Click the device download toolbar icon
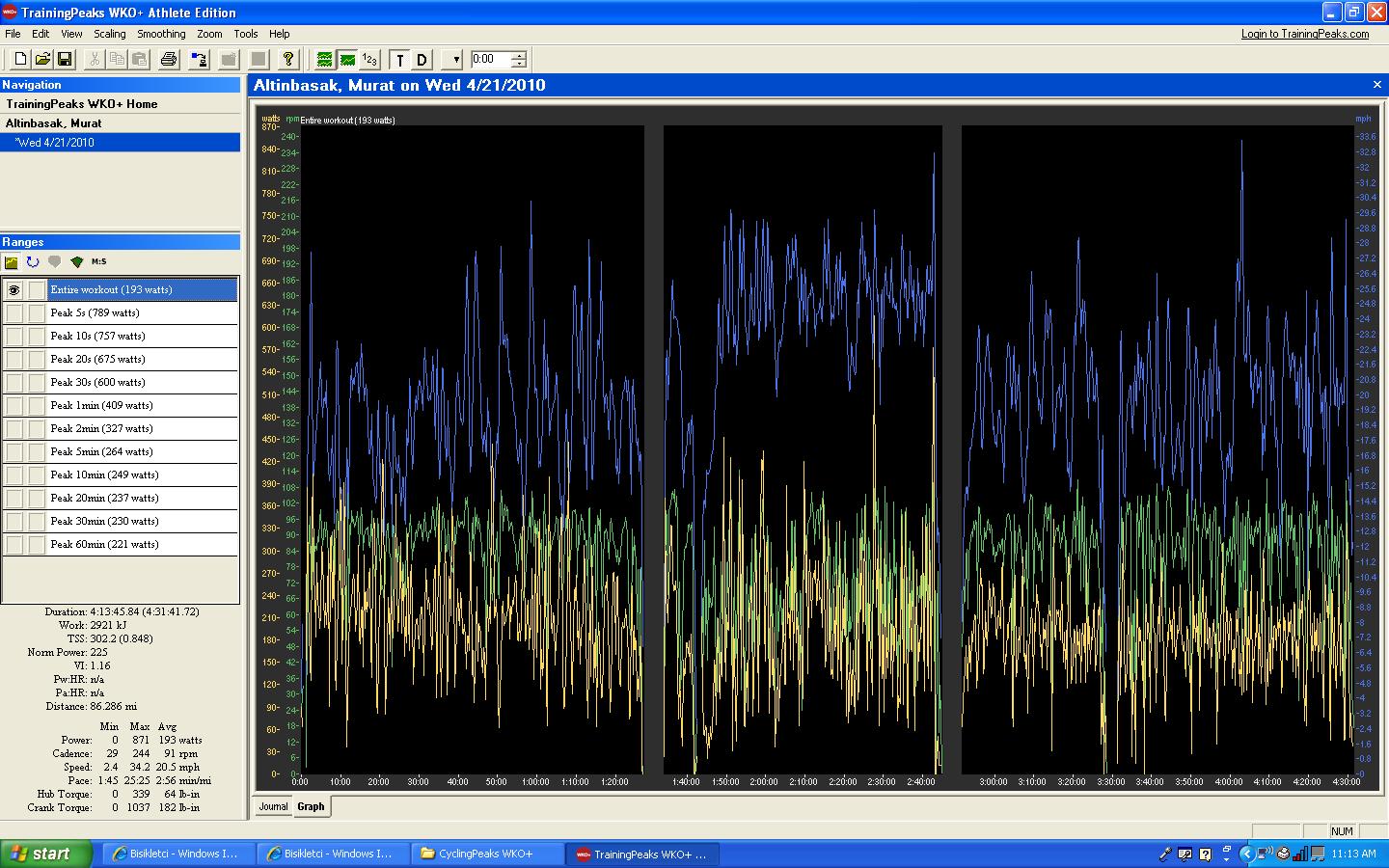 199,60
